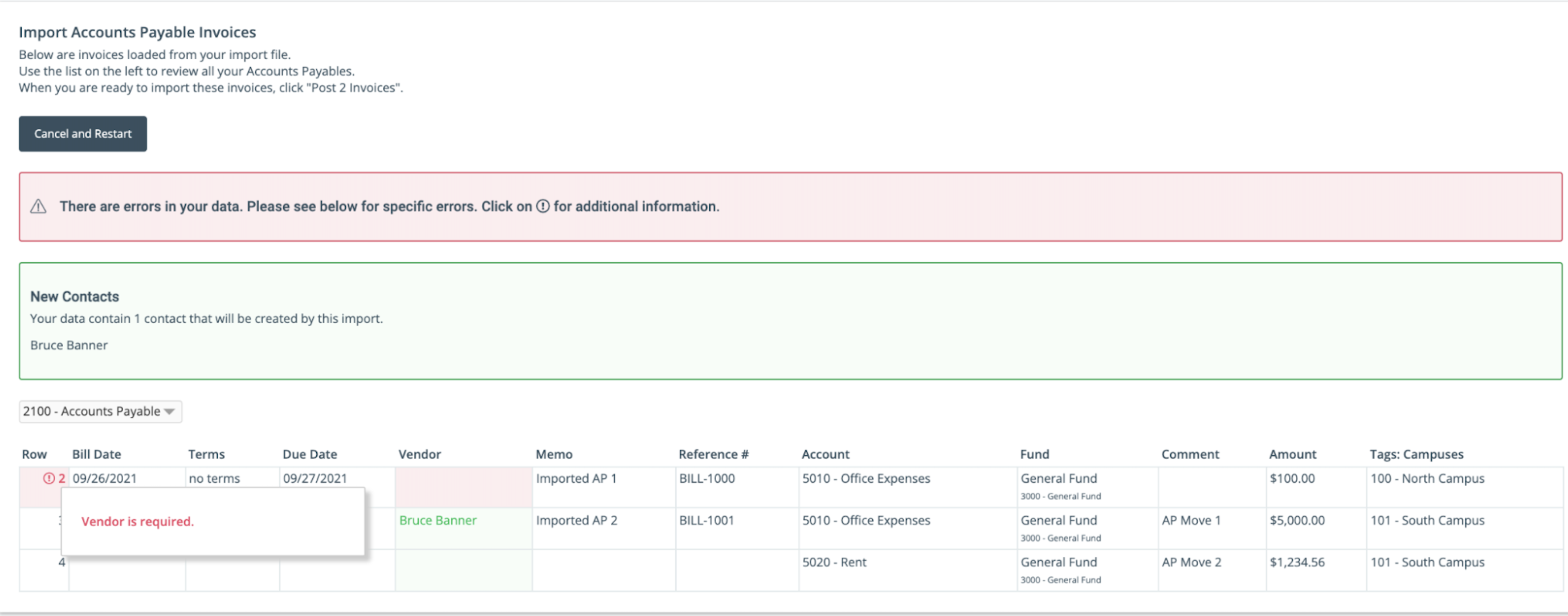Click General Fund on the $1,234.56 row

click(x=1059, y=562)
